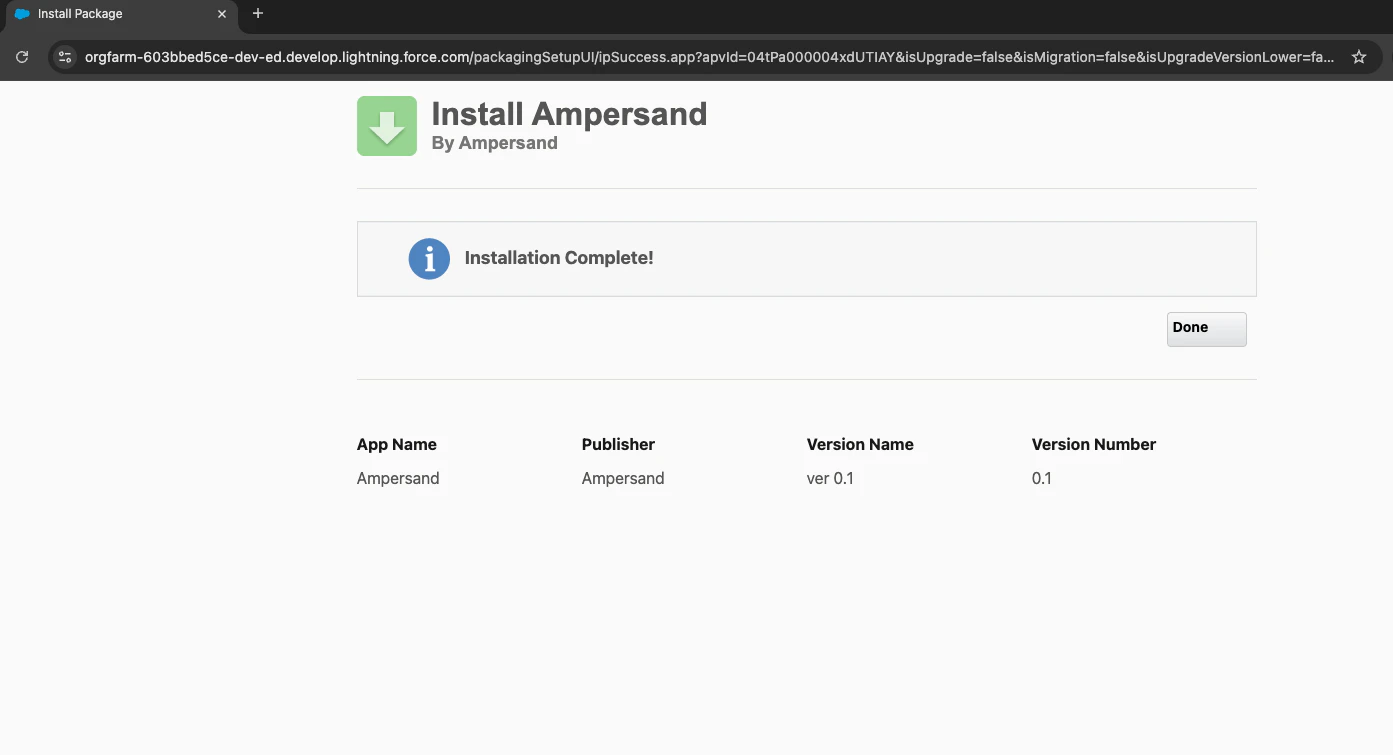The image size is (1393, 755).
Task: Click the Version Number column header
Action: tap(1094, 445)
